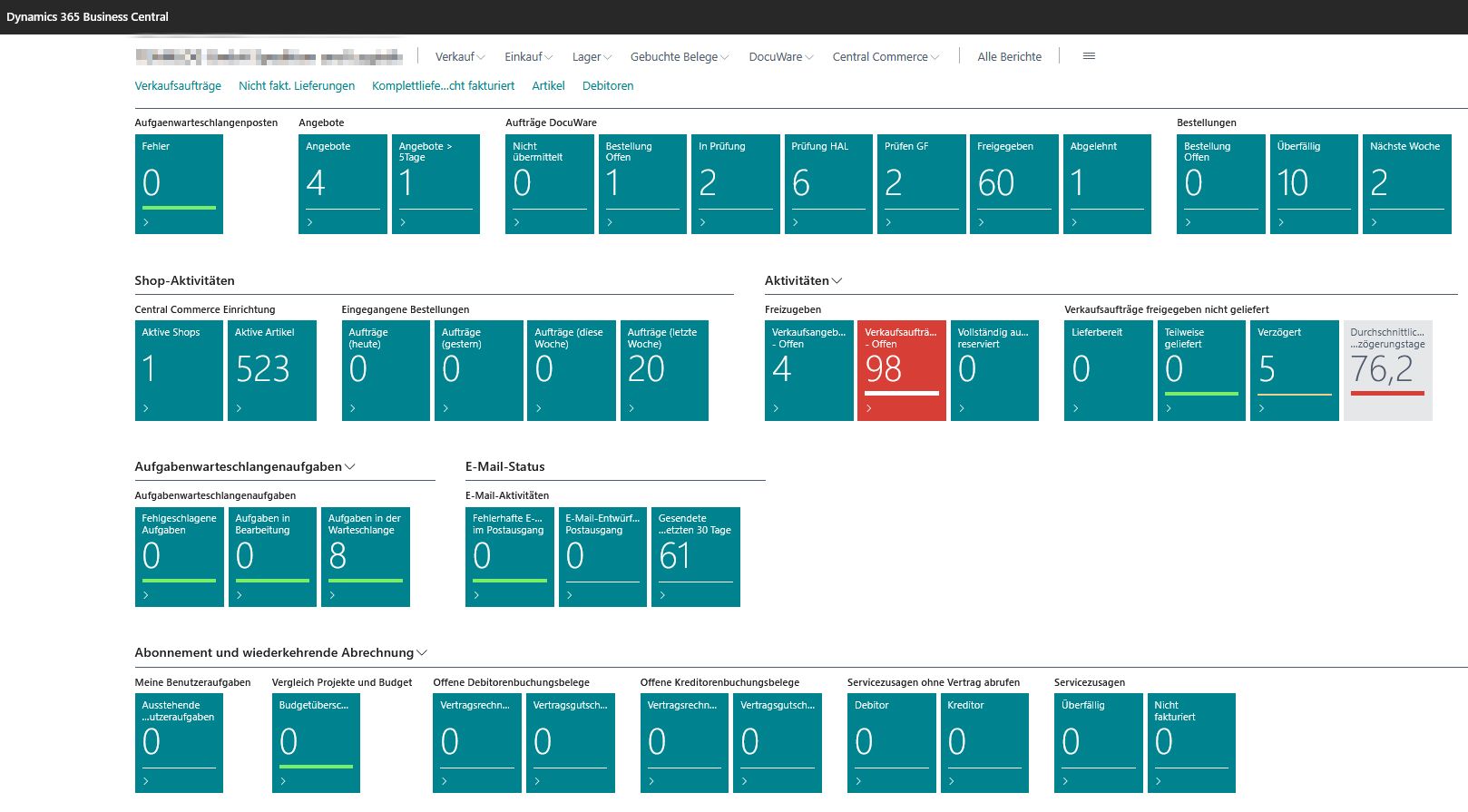Click the arrow on the Prüfung HAL tile
Image resolution: width=1468 pixels, height=812 pixels.
tap(795, 222)
